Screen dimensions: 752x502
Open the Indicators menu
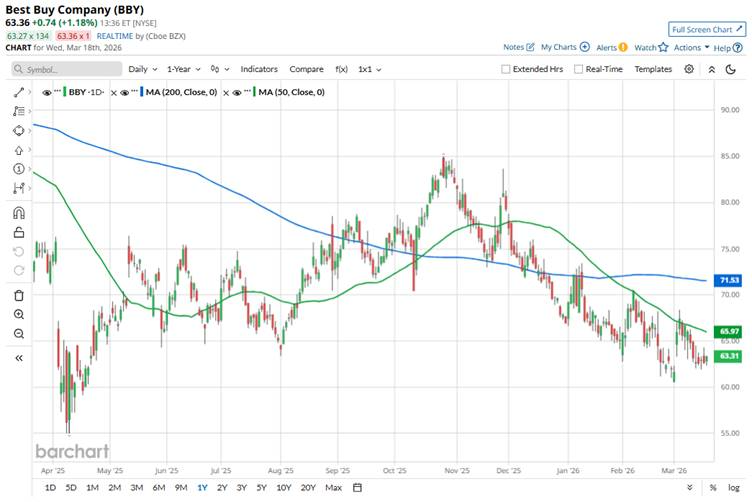click(x=259, y=69)
